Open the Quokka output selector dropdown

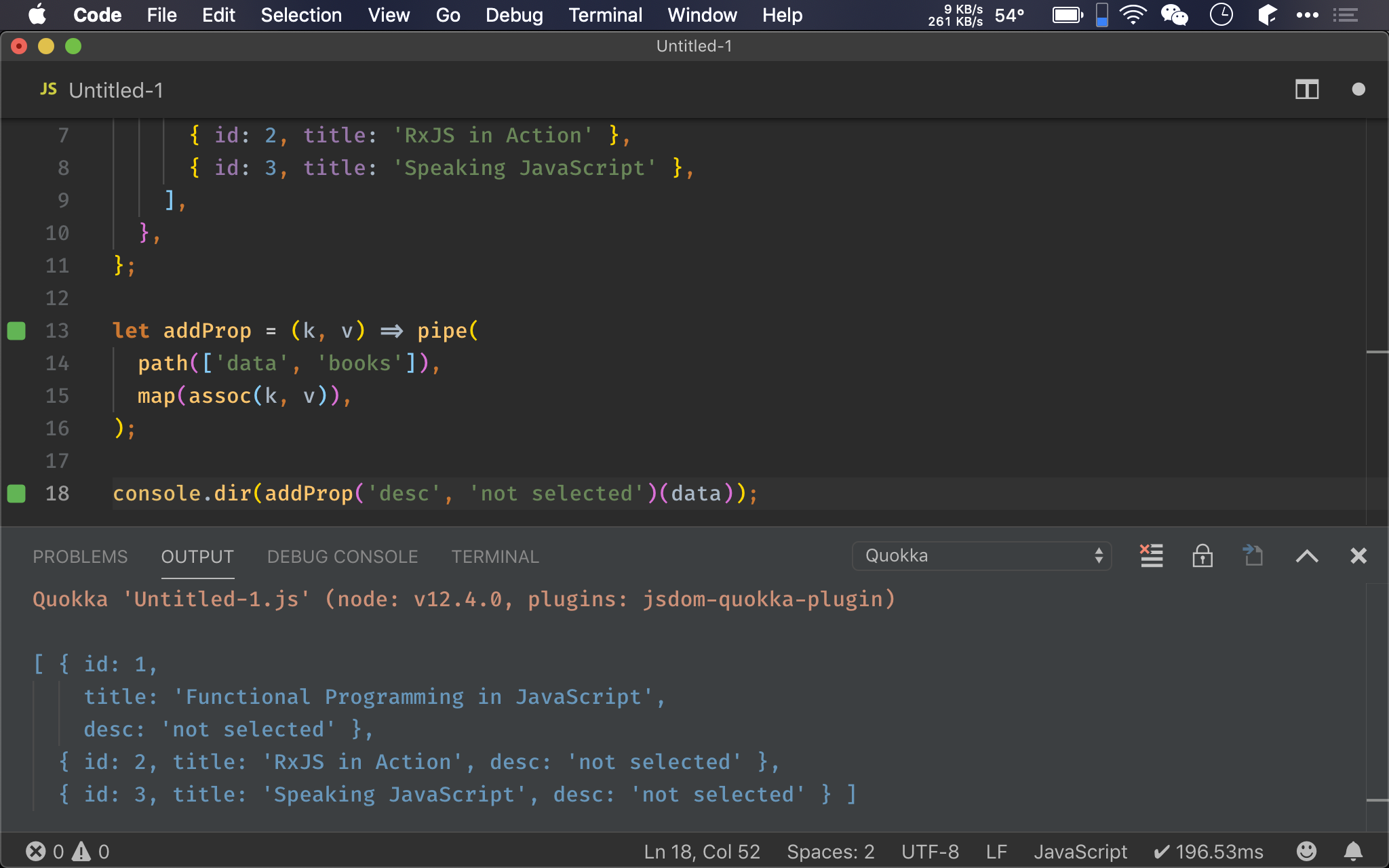coord(984,556)
